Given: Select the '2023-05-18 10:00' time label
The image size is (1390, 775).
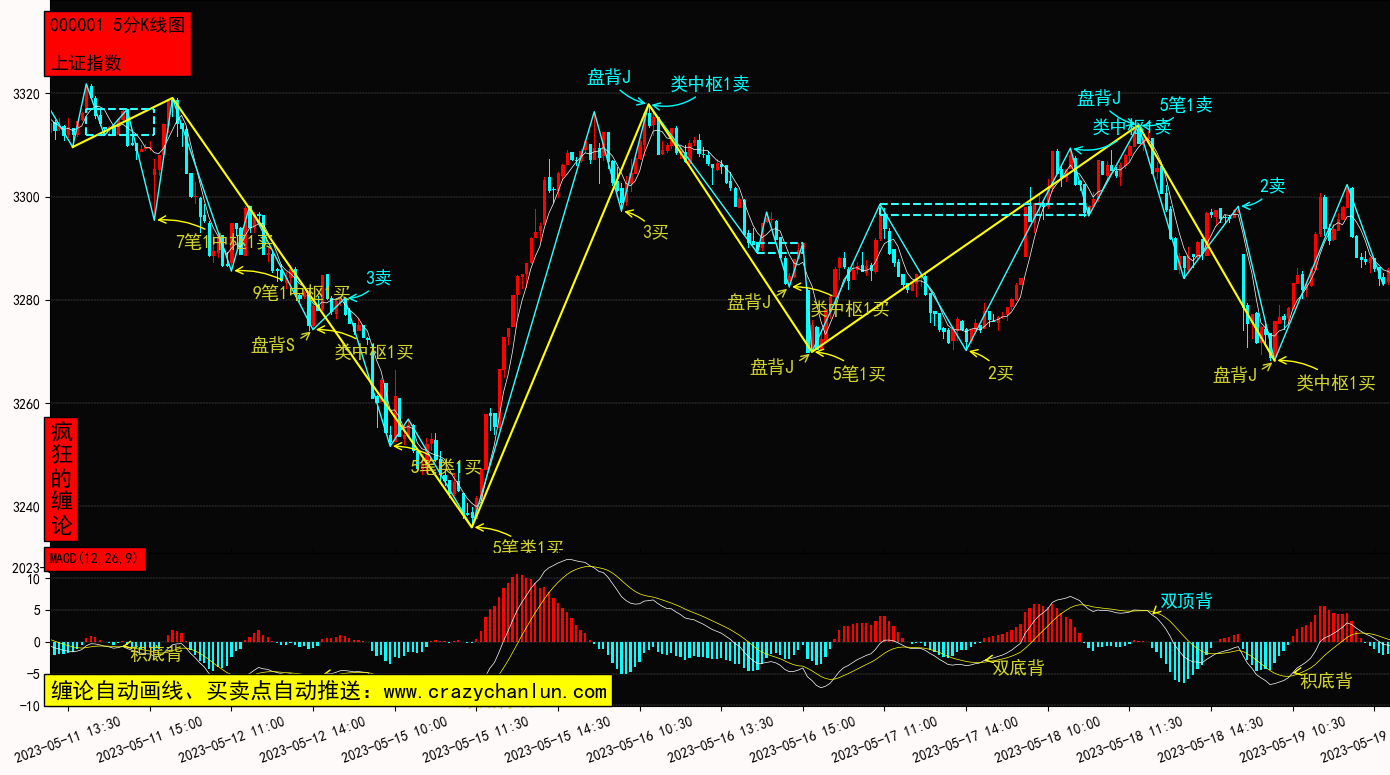Looking at the screenshot, I should click(x=1048, y=739).
